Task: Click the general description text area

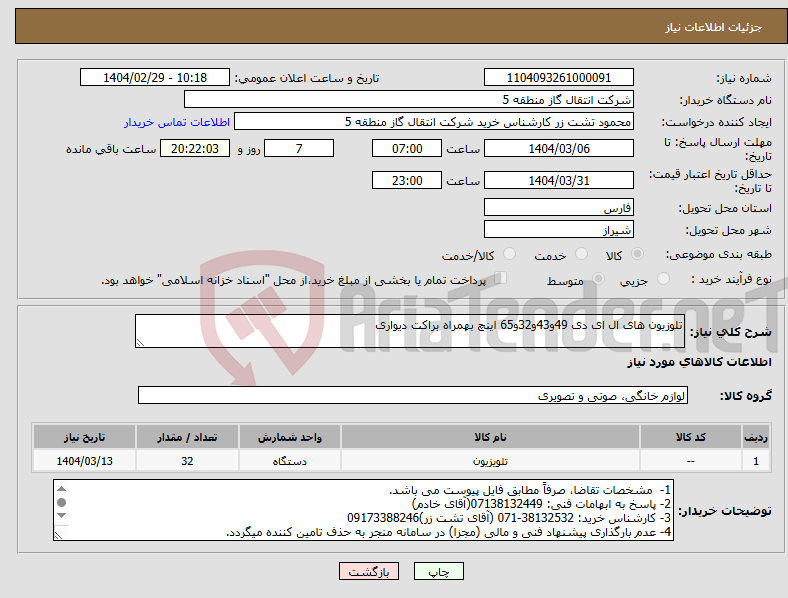Action: 410,331
